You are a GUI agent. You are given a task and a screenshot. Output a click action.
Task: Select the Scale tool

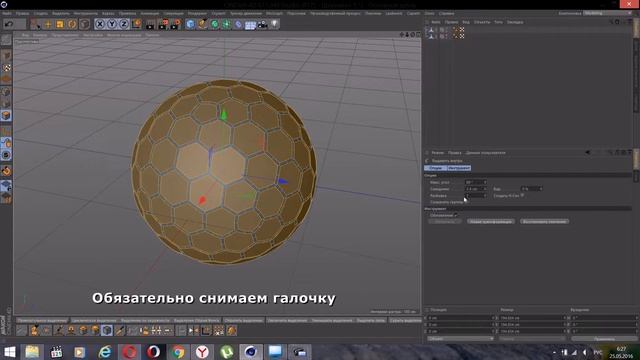(60, 24)
